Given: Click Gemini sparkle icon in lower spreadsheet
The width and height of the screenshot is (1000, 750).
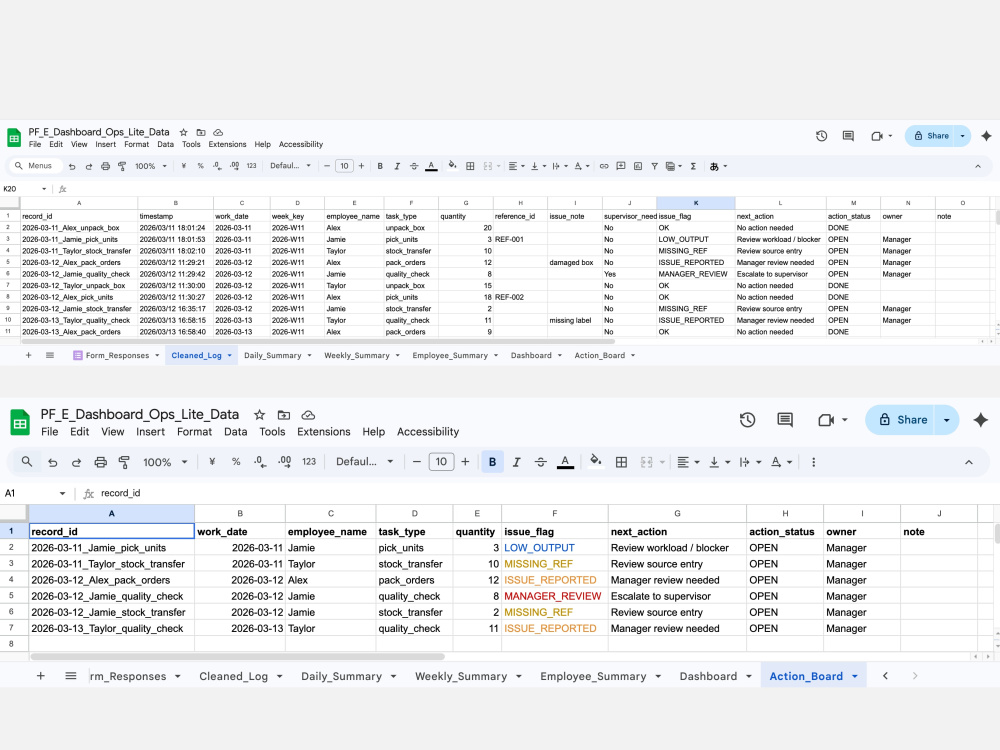Looking at the screenshot, I should tap(981, 420).
